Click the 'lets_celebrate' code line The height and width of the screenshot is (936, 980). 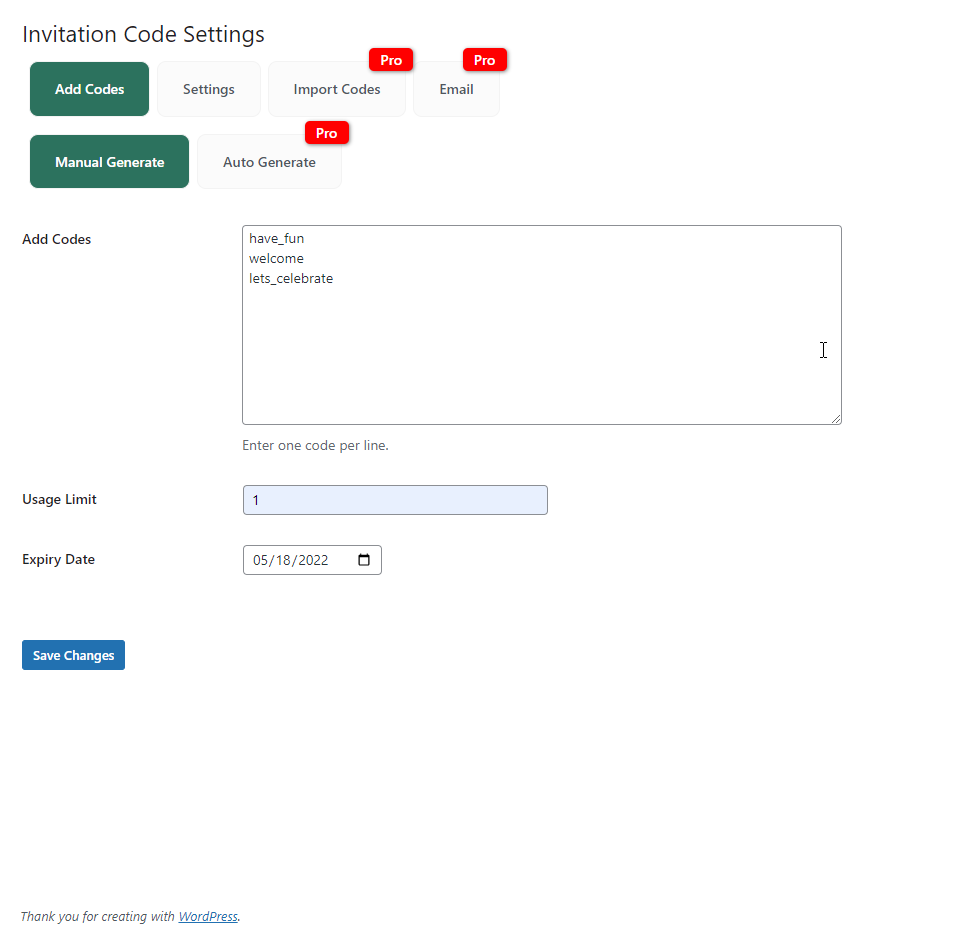[291, 278]
